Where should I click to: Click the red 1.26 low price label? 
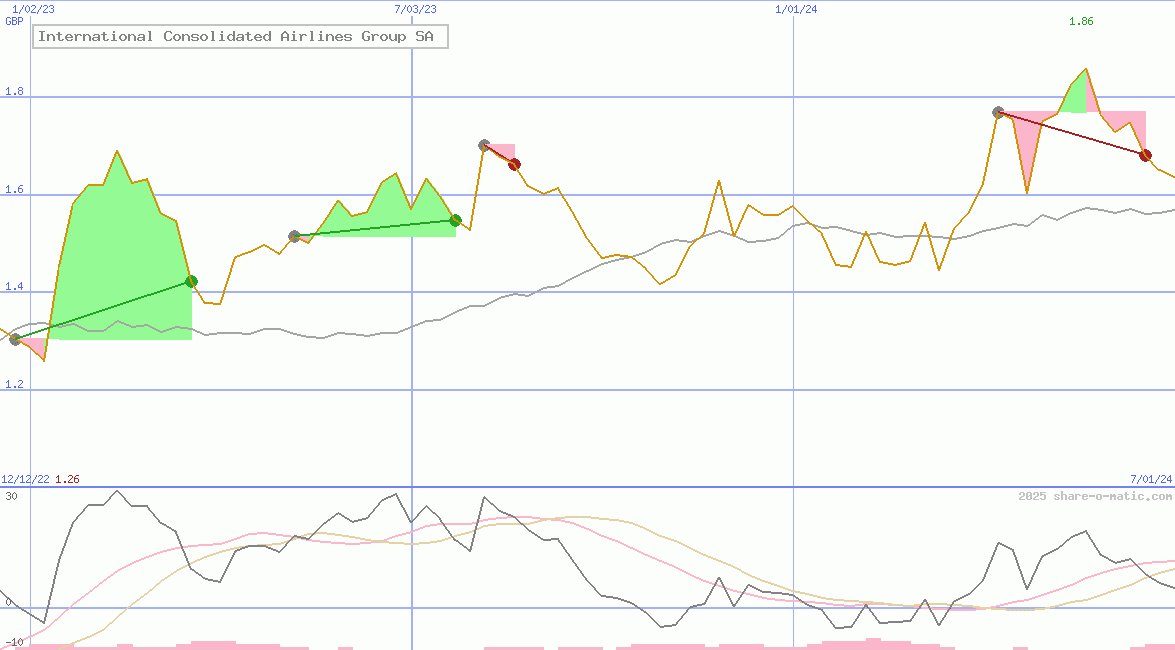point(67,479)
